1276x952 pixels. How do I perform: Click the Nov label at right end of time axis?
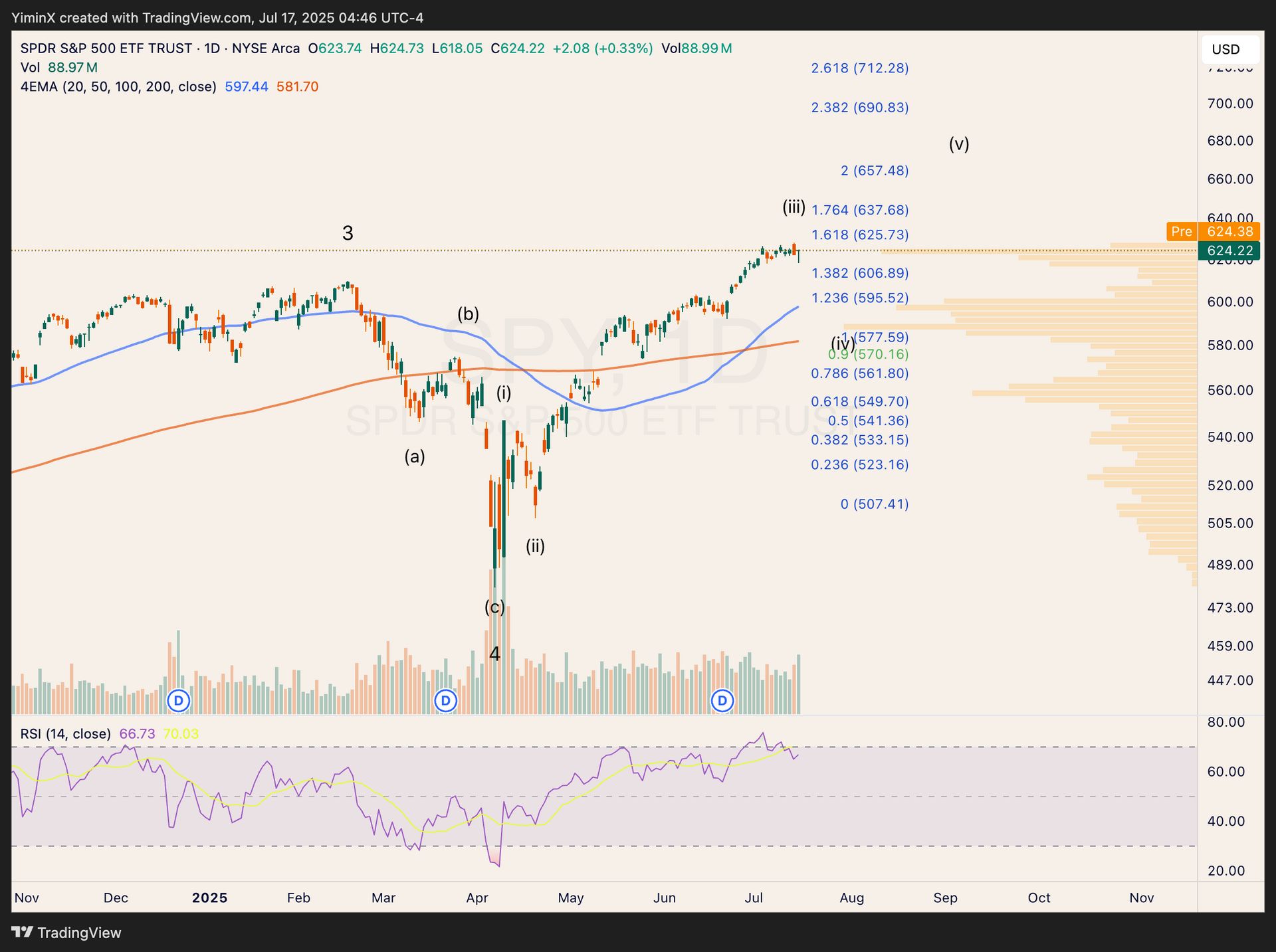point(1142,898)
